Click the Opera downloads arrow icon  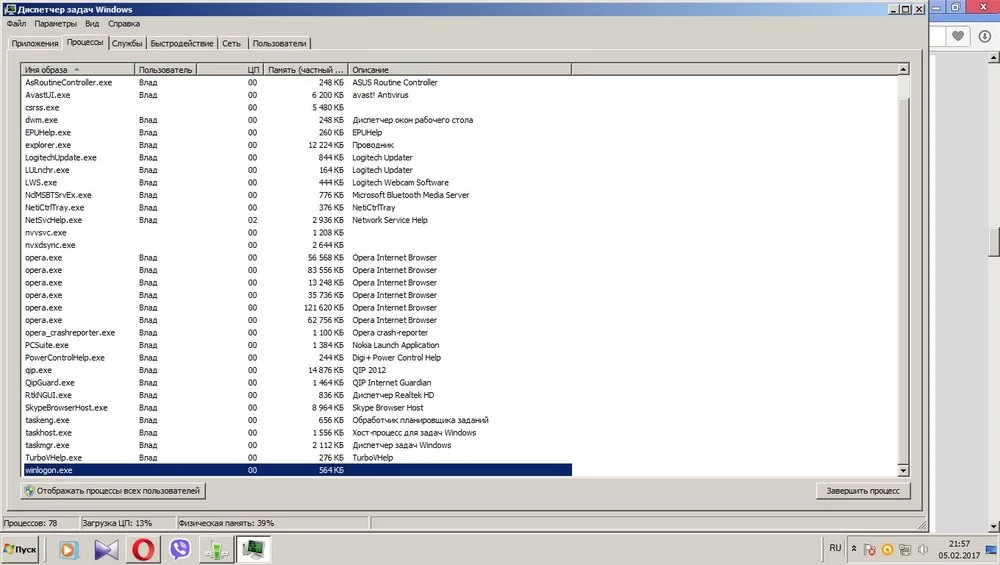[984, 37]
